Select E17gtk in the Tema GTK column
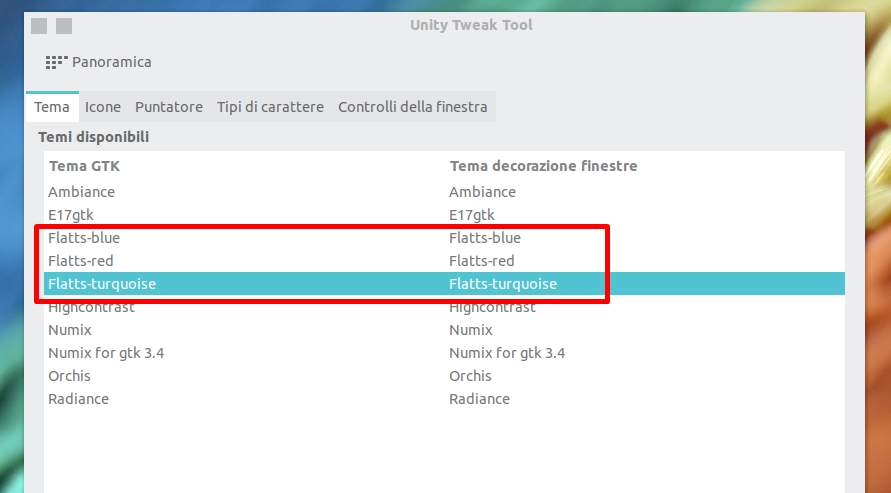The width and height of the screenshot is (891, 493). [71, 215]
